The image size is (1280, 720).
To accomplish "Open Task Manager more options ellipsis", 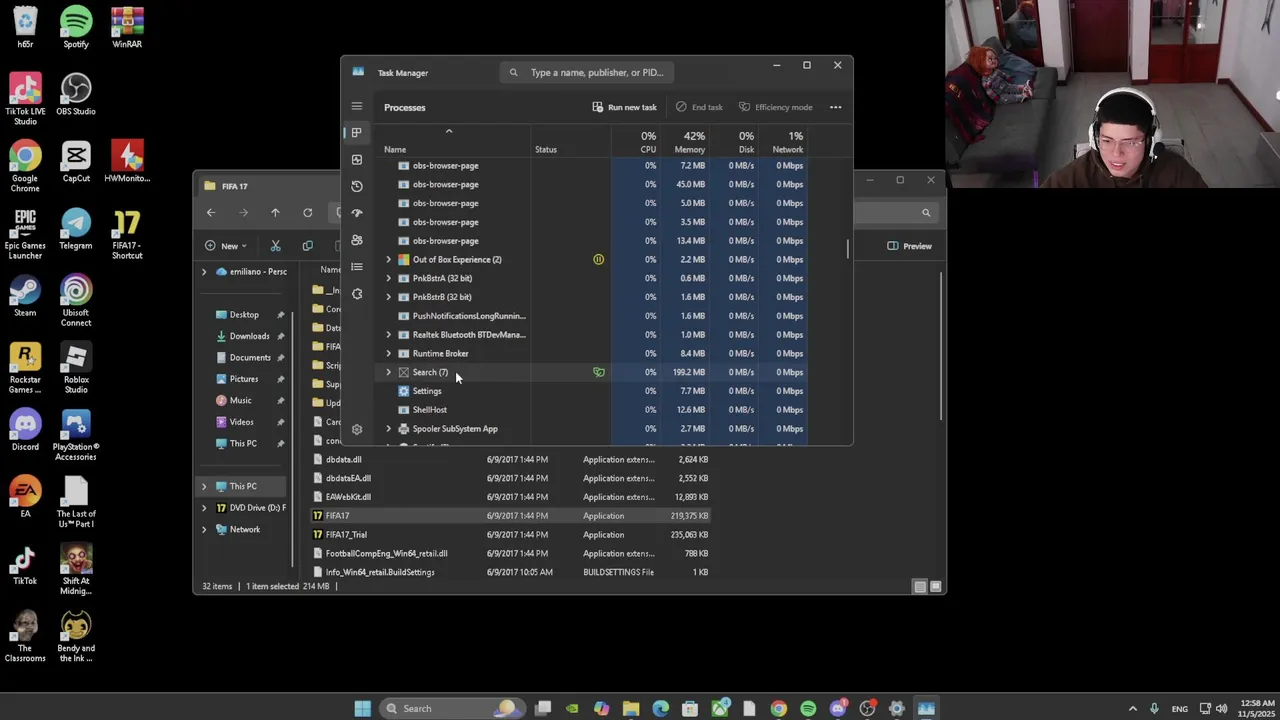I will 835,107.
